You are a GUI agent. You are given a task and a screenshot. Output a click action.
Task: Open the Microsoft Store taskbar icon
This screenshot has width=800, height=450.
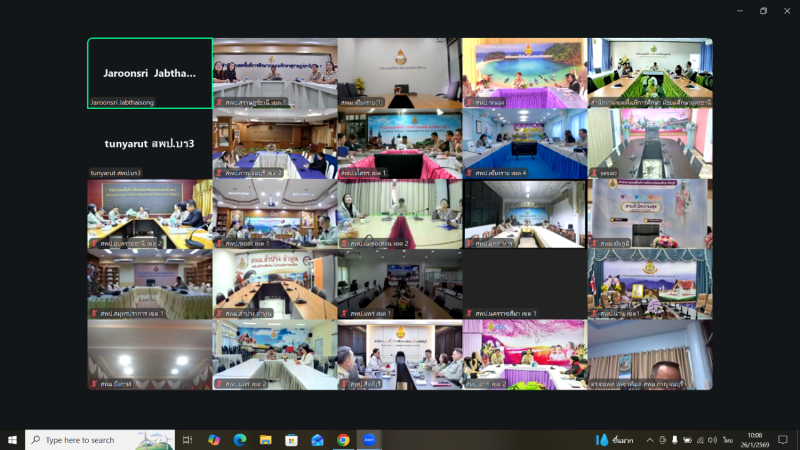pyautogui.click(x=292, y=440)
